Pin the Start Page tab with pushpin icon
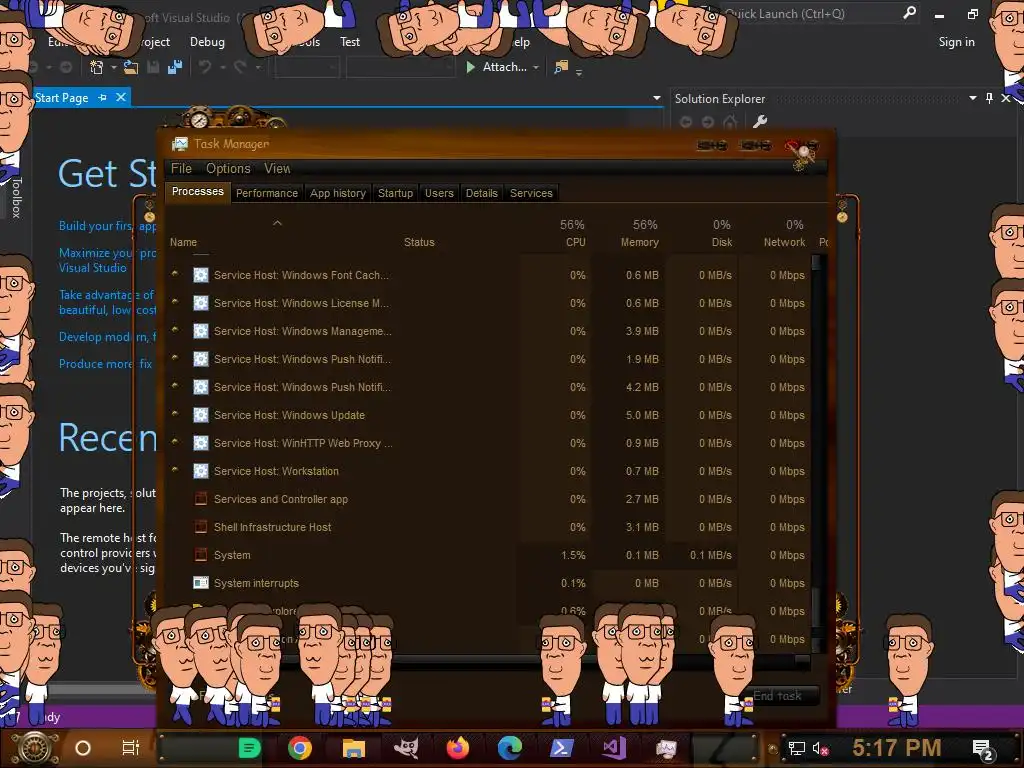The image size is (1024, 768). [x=103, y=97]
